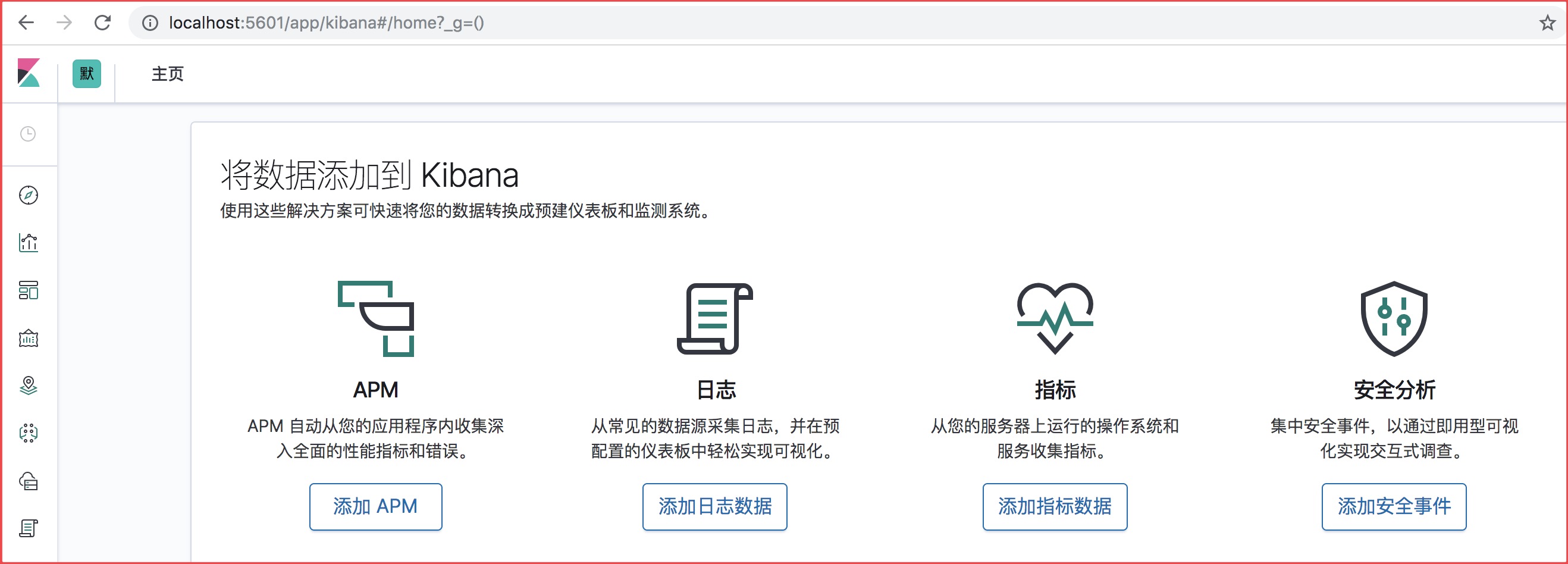1568x564 pixels.
Task: Click the APM illustration icon
Action: pyautogui.click(x=375, y=318)
